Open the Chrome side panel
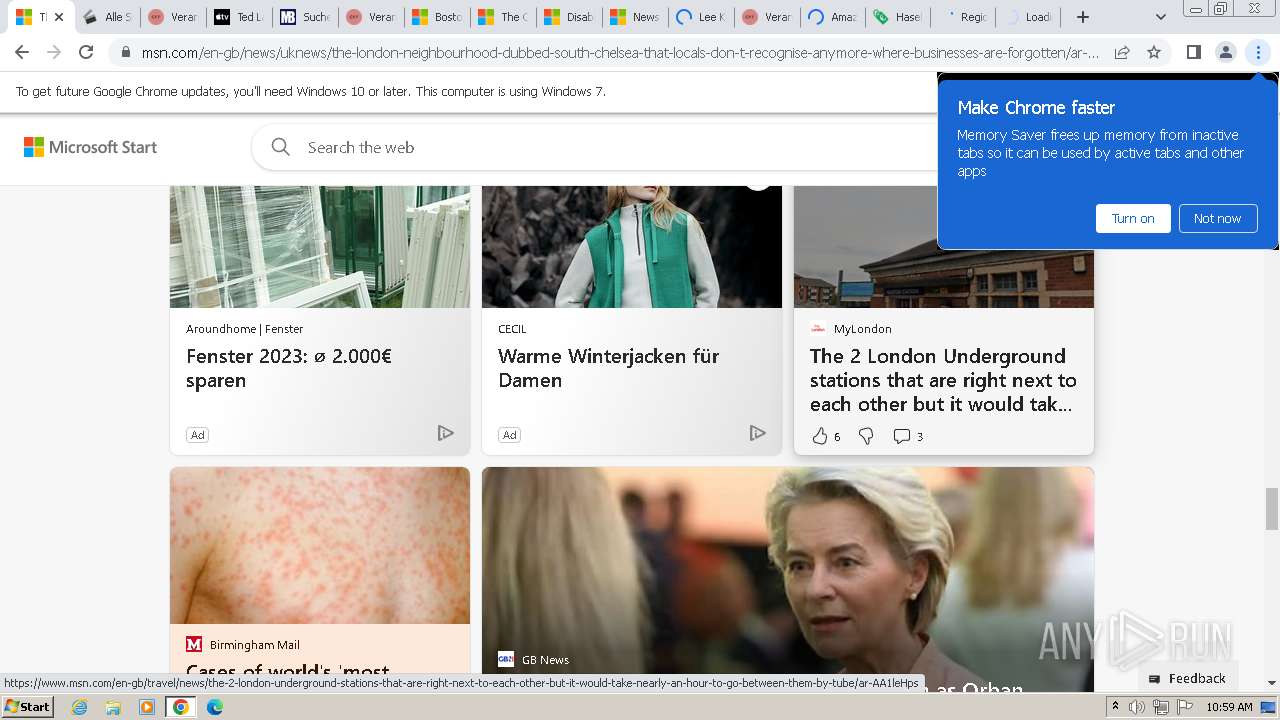 click(x=1193, y=52)
